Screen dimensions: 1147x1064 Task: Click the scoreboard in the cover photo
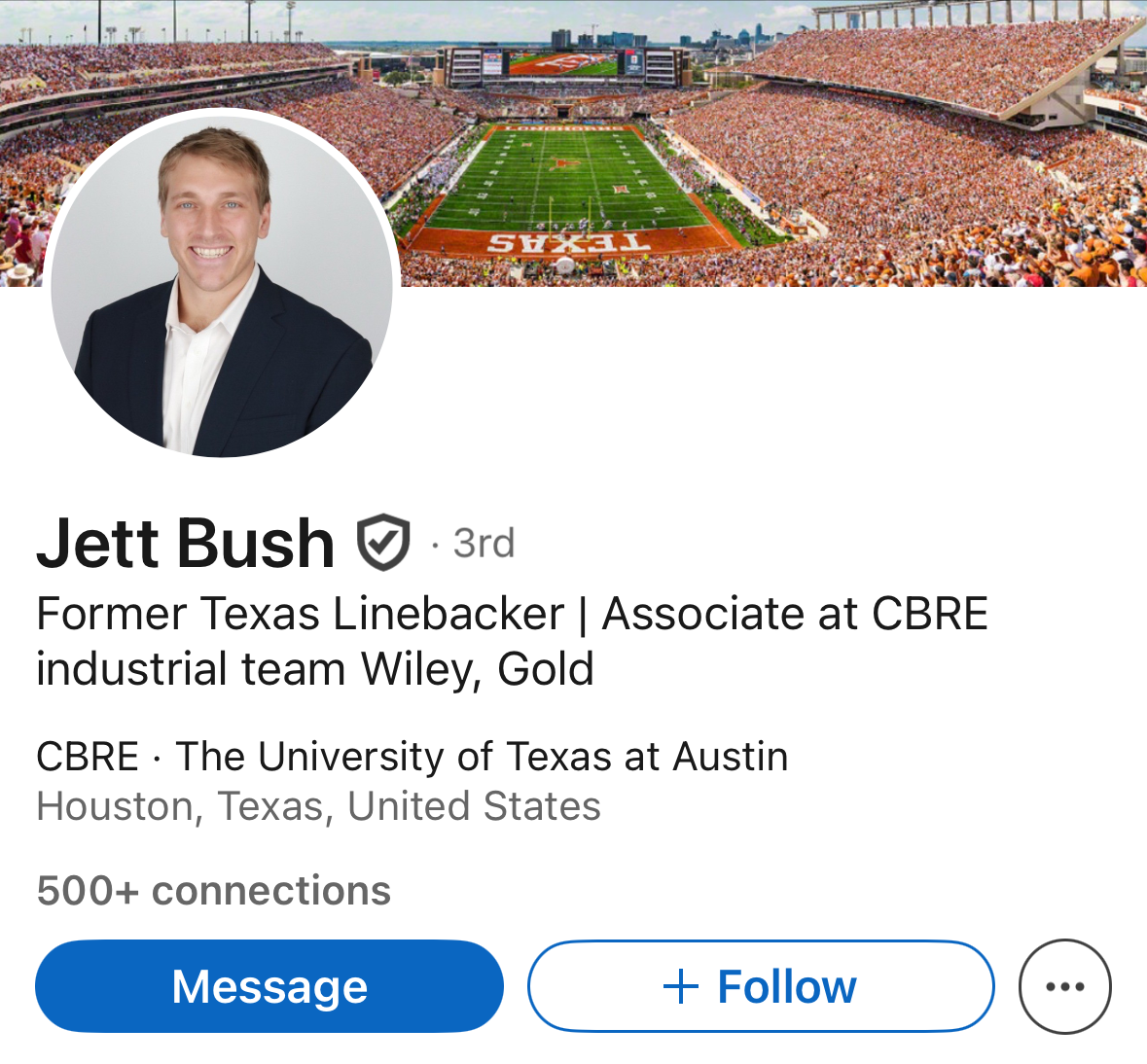pos(562,65)
